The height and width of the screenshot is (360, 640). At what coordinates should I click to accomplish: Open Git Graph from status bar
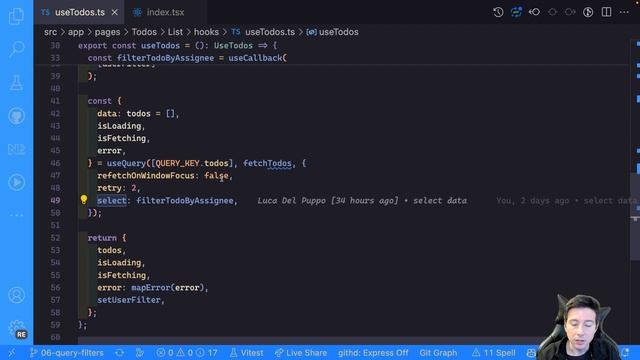click(x=438, y=353)
